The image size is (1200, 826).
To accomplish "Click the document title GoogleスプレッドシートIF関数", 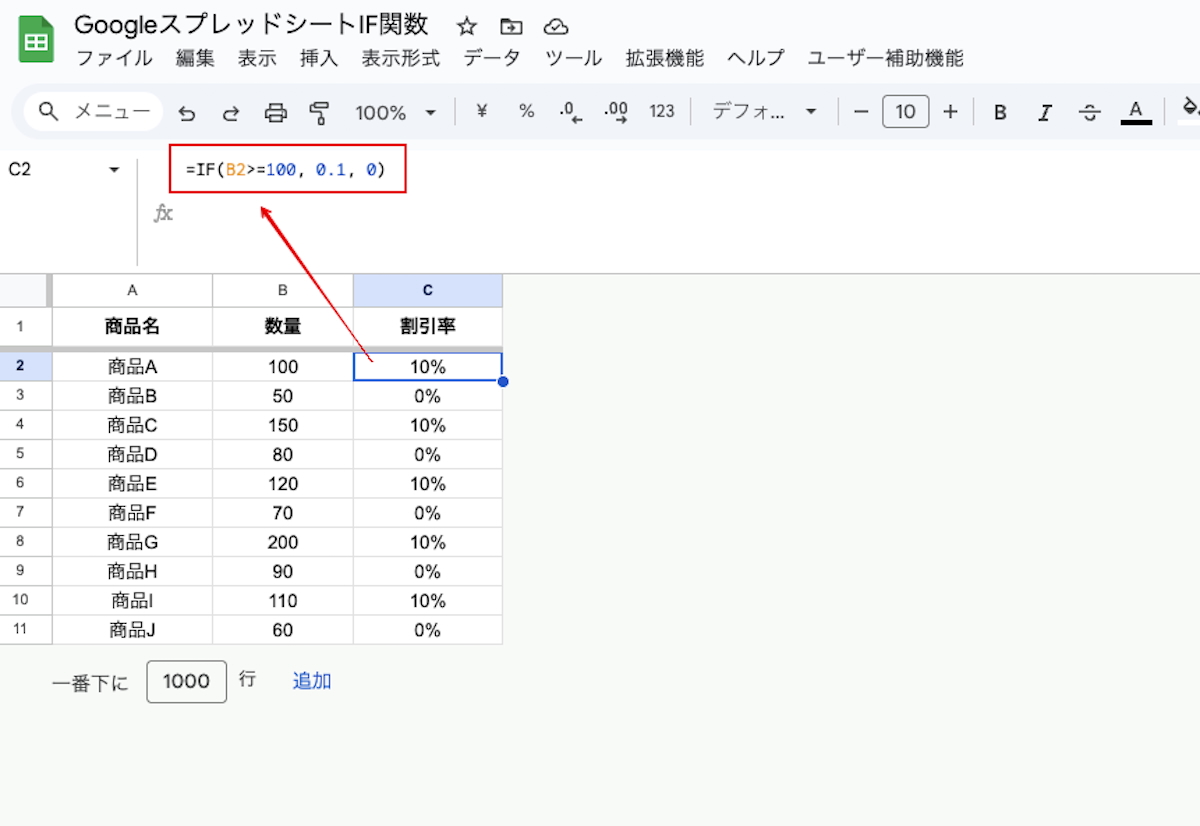I will [x=251, y=25].
